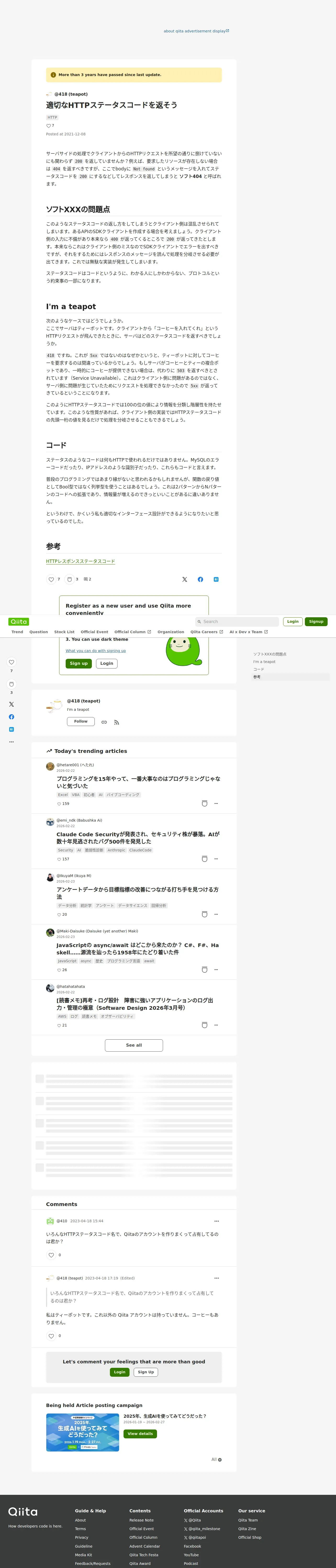Share article on X below article body

185,579
